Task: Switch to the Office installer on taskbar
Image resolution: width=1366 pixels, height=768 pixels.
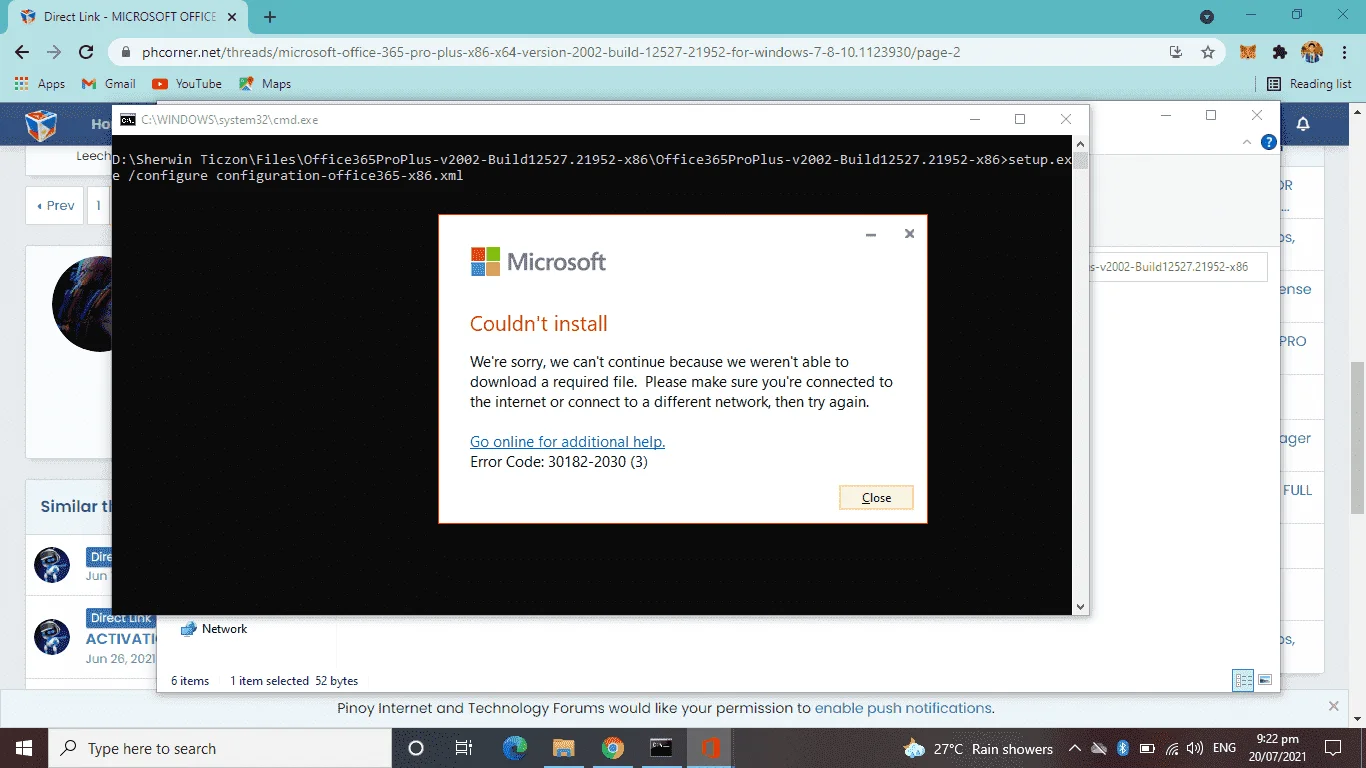Action: tap(710, 748)
